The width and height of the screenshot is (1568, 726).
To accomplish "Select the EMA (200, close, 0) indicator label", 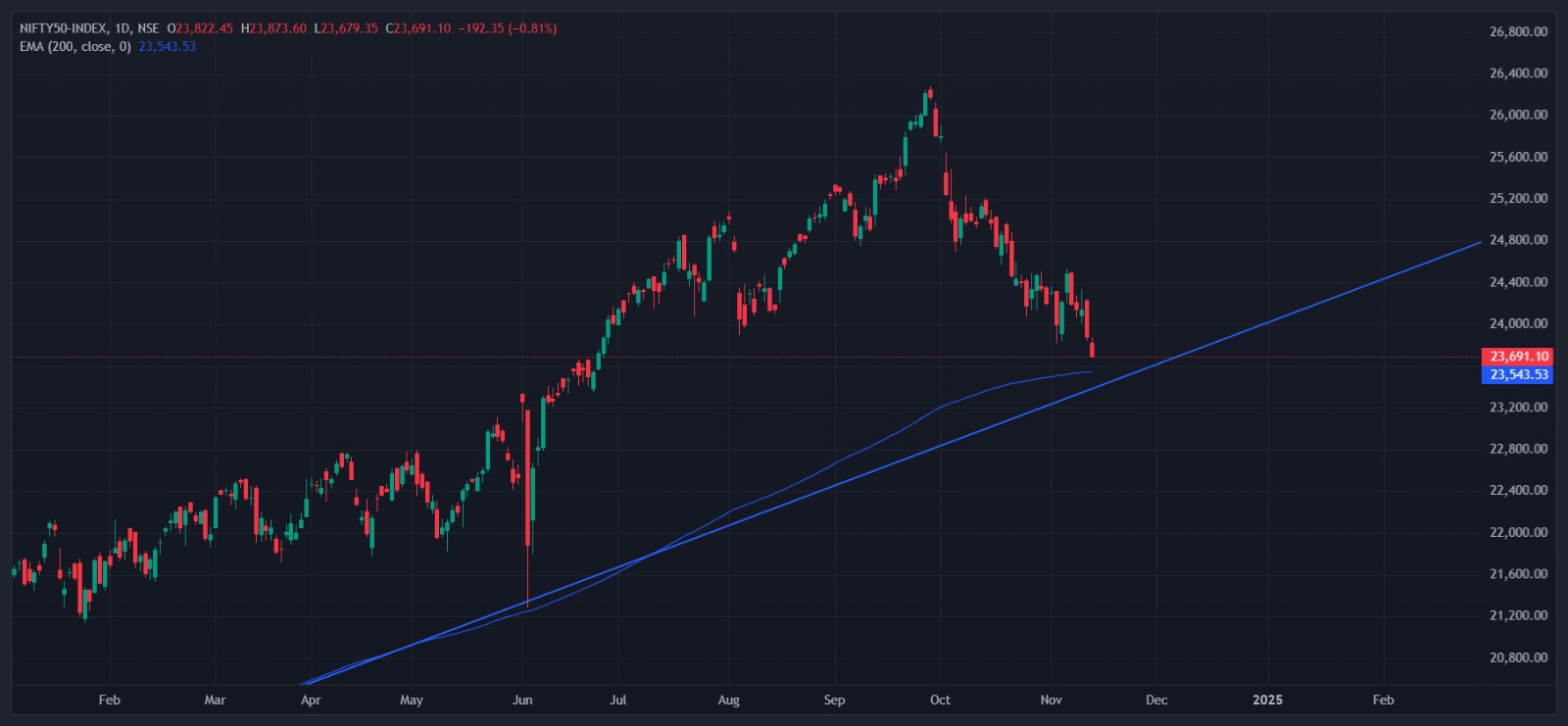I will coord(74,46).
